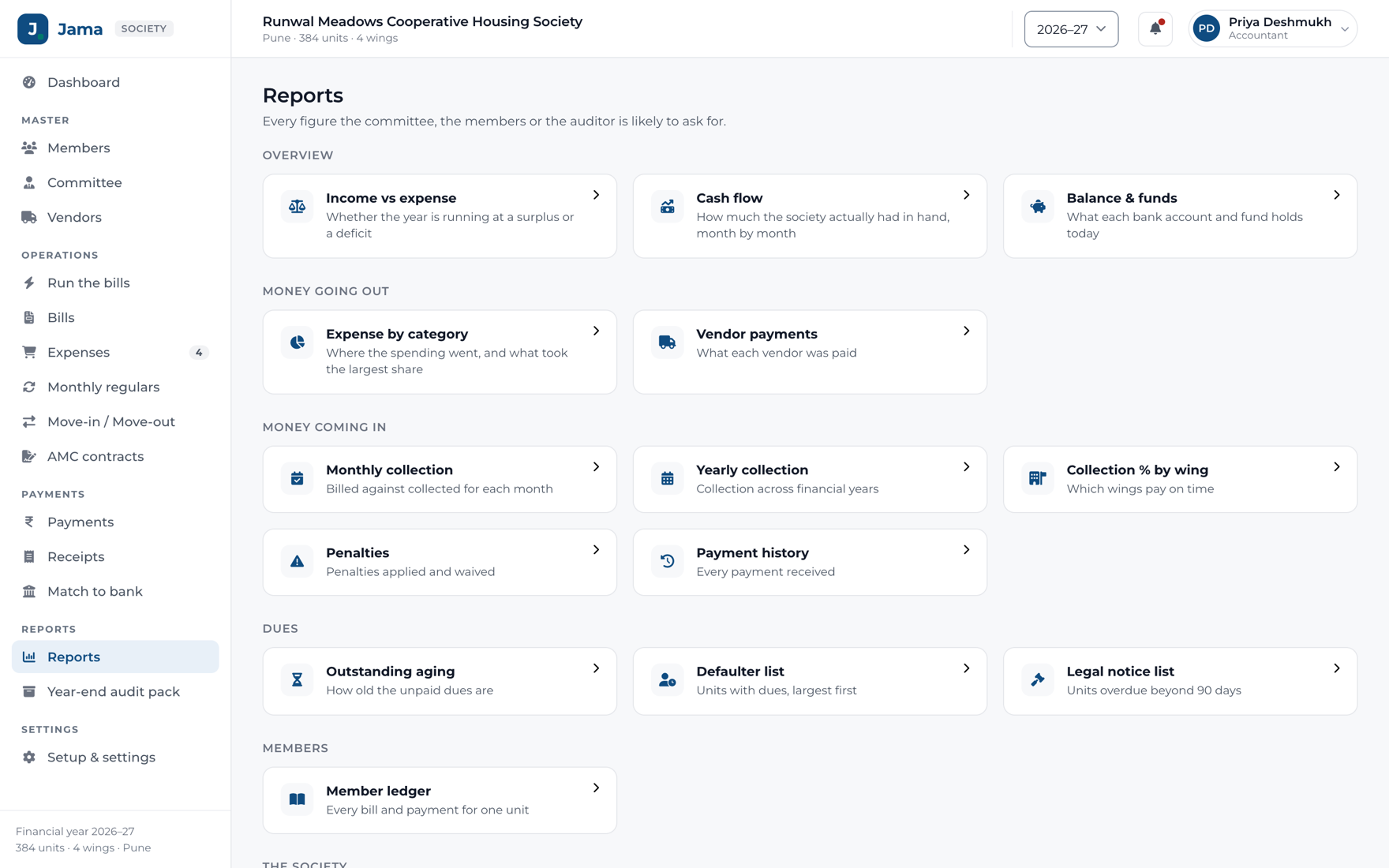Click the Bills document icon in sidebar

tap(29, 317)
